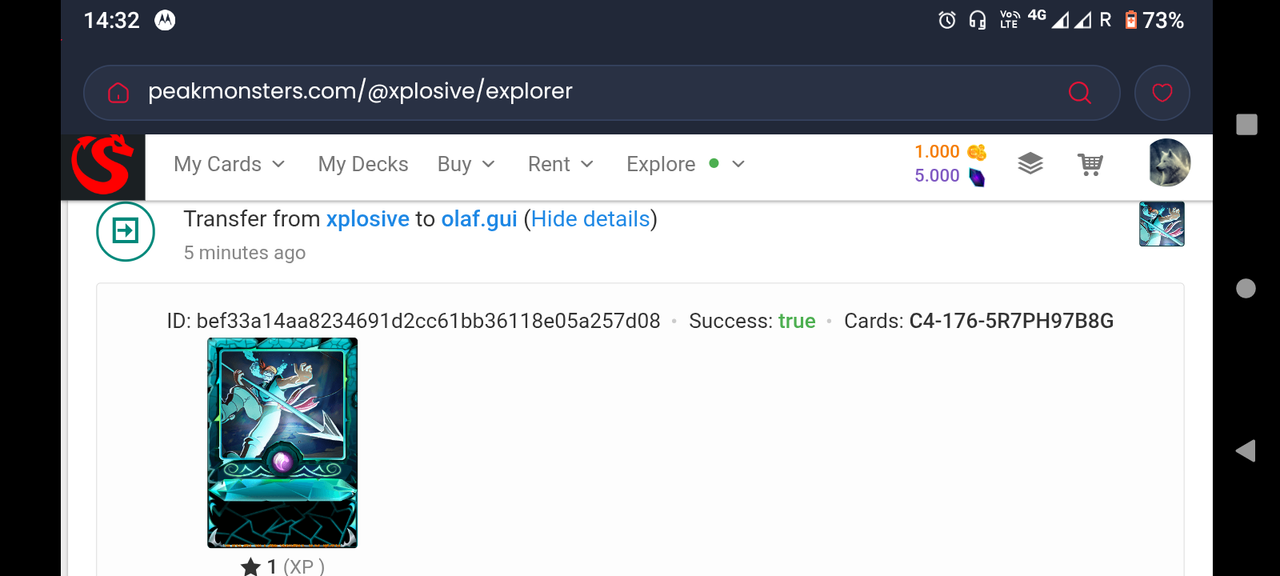This screenshot has height=576, width=1280.
Task: Click the 5.000 purple balance text
Action: click(937, 176)
